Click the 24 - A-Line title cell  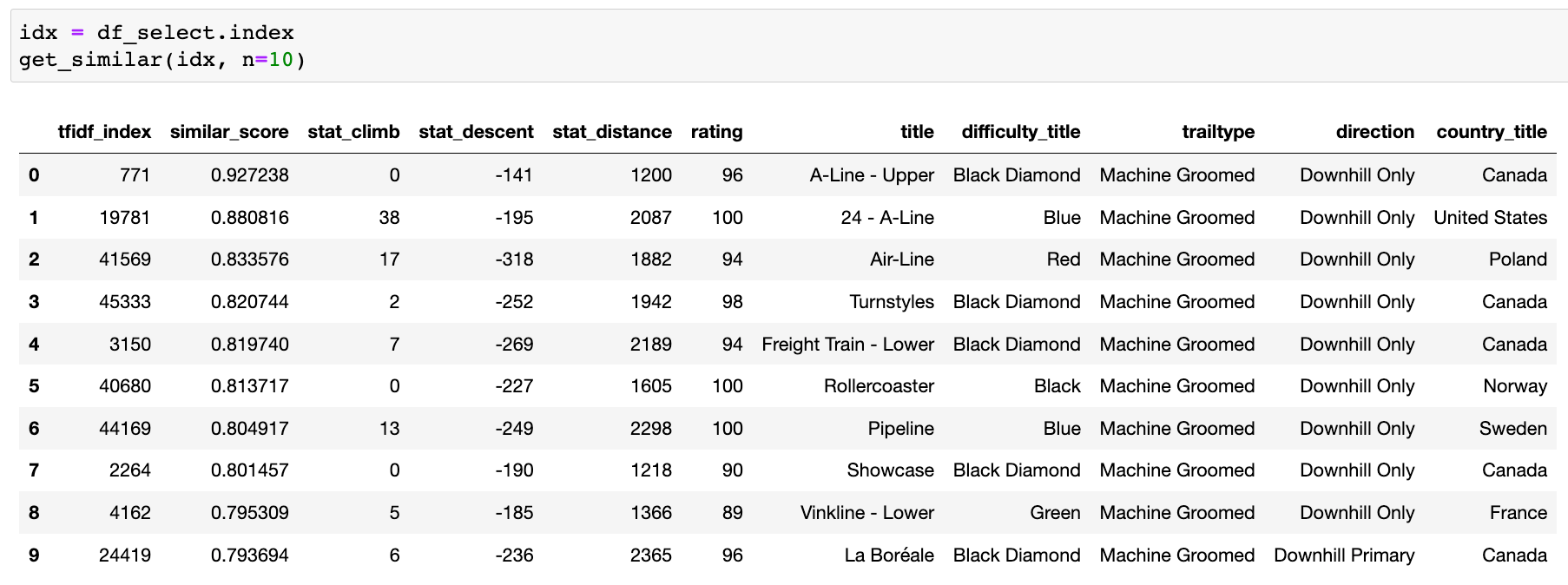(886, 218)
